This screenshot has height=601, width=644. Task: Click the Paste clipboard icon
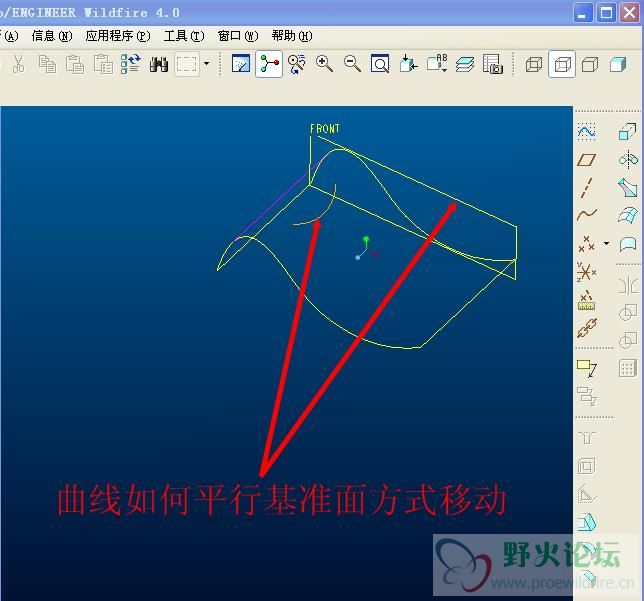pos(75,64)
